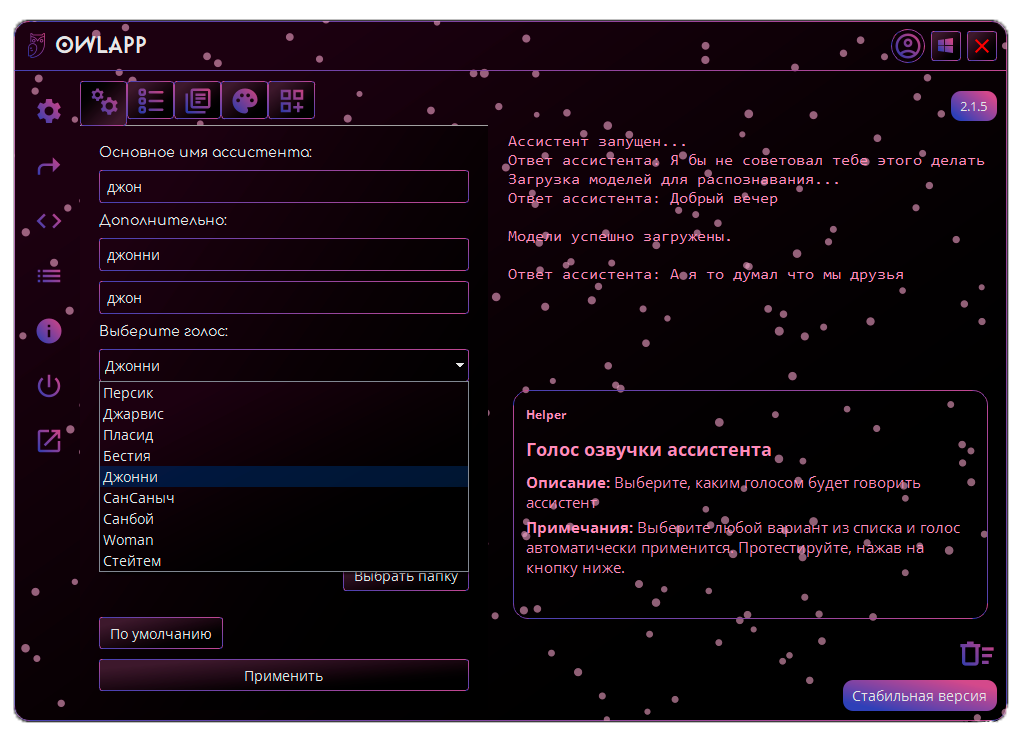
Task: Click the external link icon in the sidebar
Action: tap(47, 441)
